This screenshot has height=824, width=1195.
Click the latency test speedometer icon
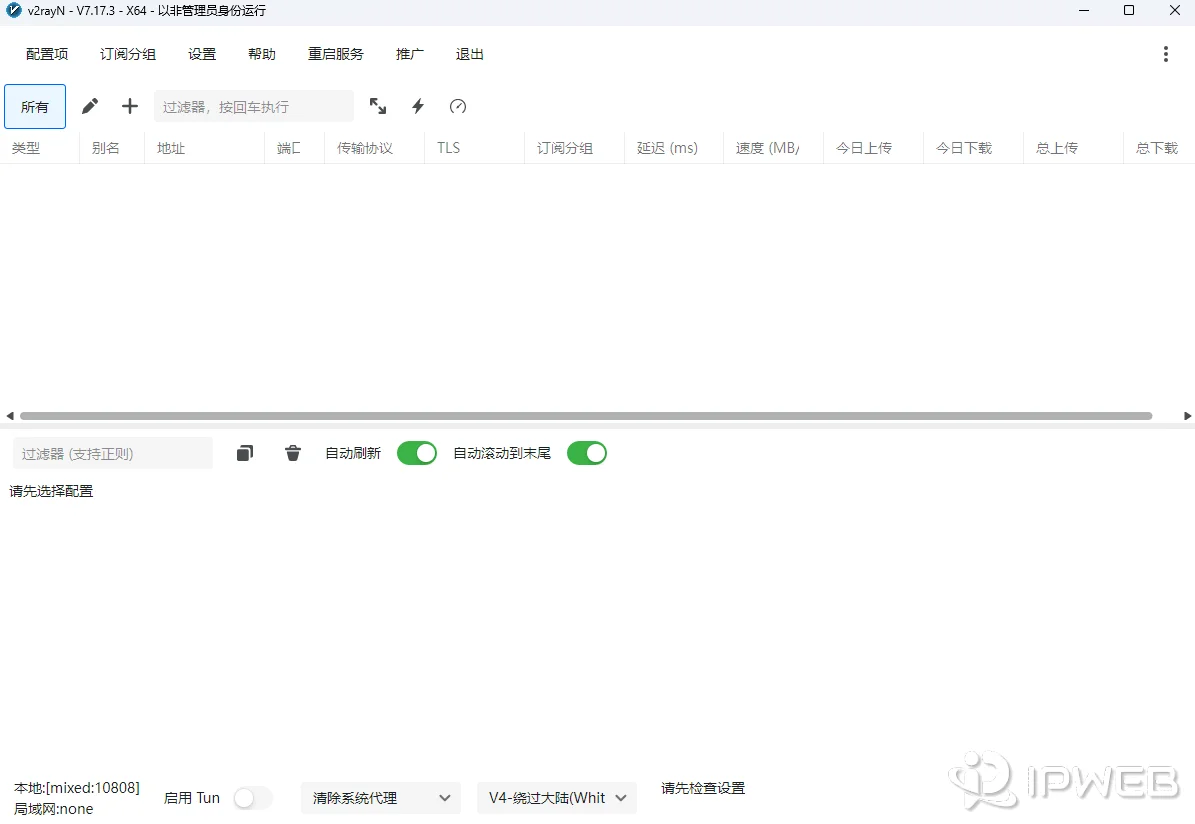pos(457,106)
